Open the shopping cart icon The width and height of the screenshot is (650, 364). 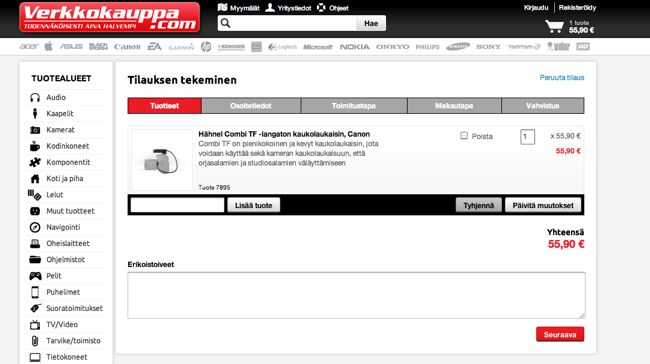pyautogui.click(x=554, y=27)
